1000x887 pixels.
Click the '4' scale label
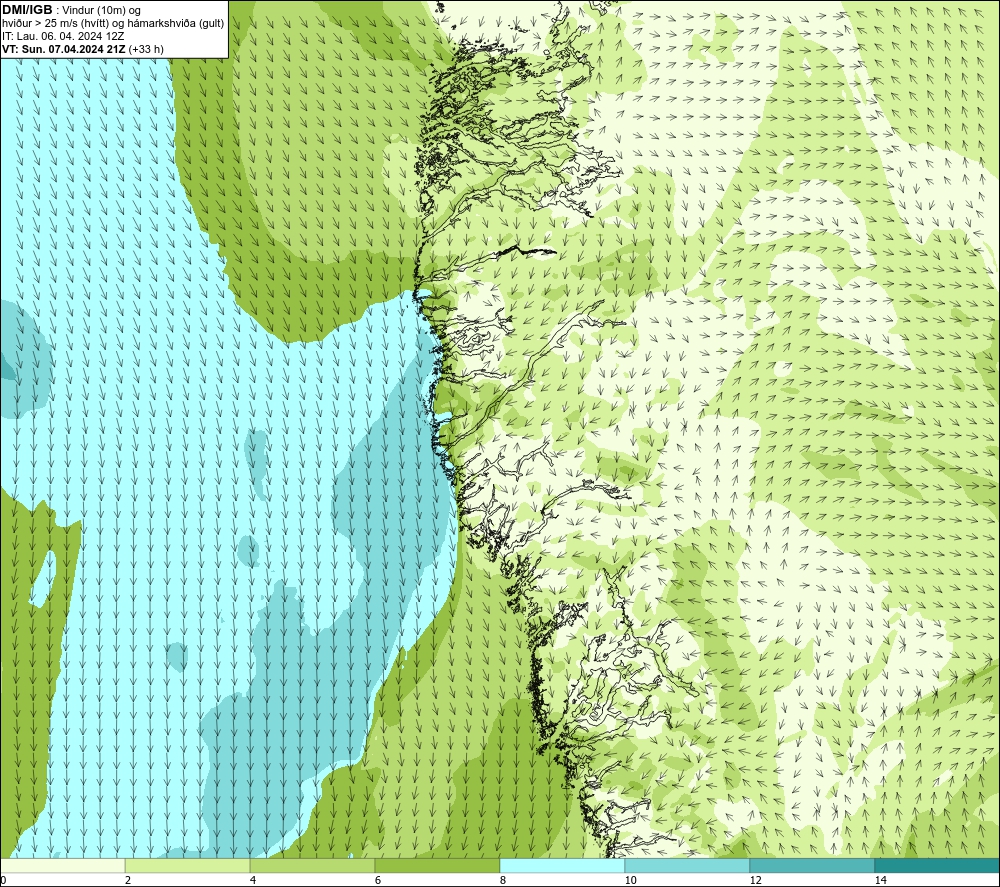pyautogui.click(x=253, y=880)
